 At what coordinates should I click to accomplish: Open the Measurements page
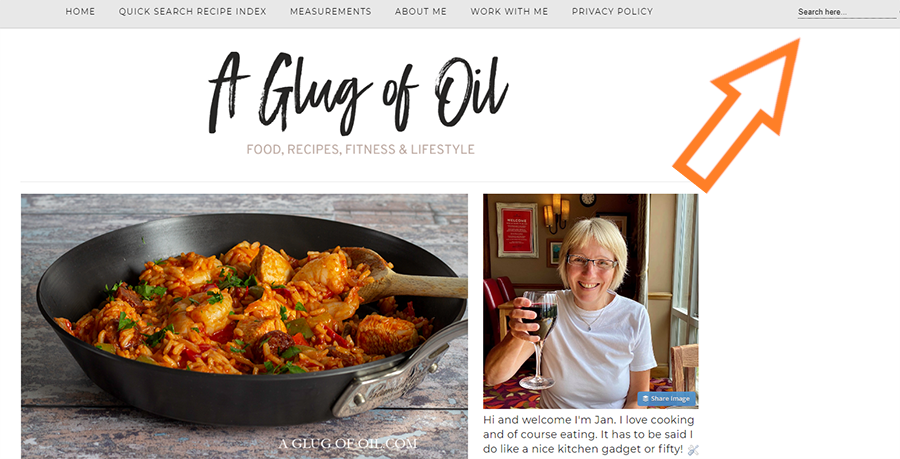tap(331, 11)
